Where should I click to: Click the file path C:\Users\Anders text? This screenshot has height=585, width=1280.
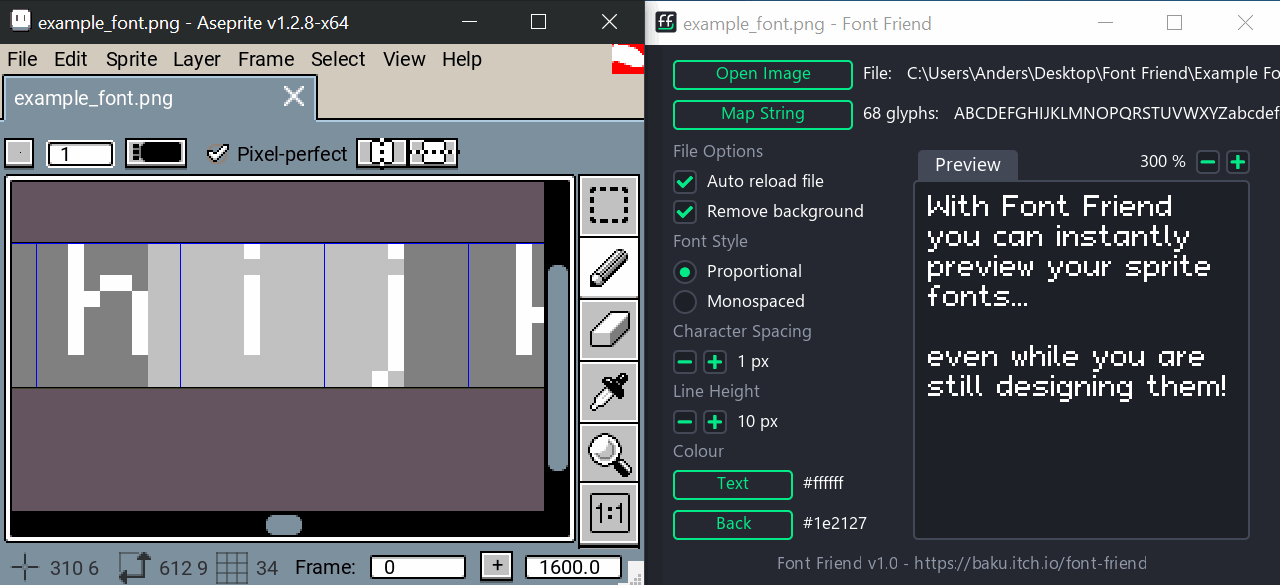pos(1093,73)
